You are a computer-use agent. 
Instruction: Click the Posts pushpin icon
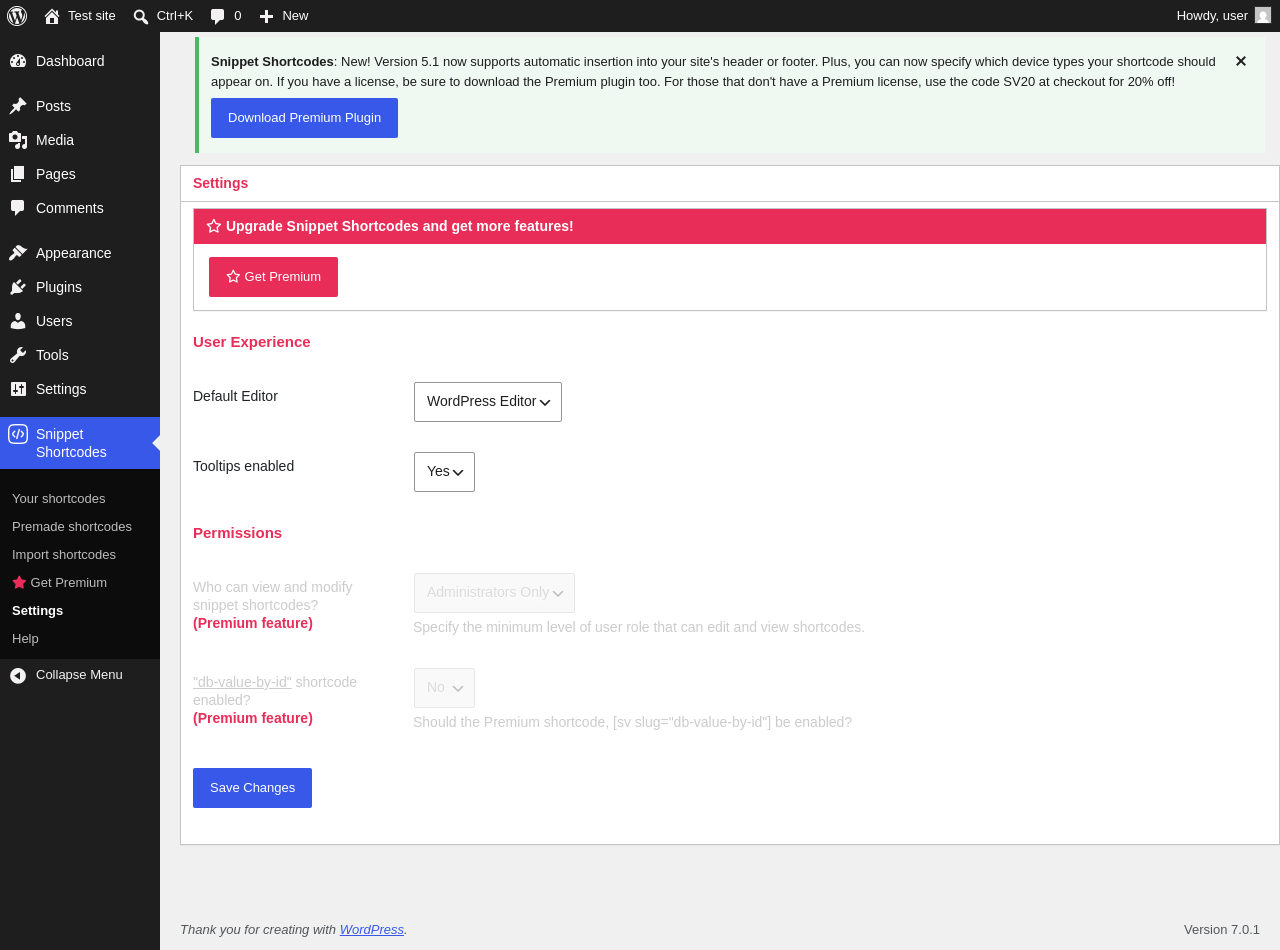click(x=18, y=106)
